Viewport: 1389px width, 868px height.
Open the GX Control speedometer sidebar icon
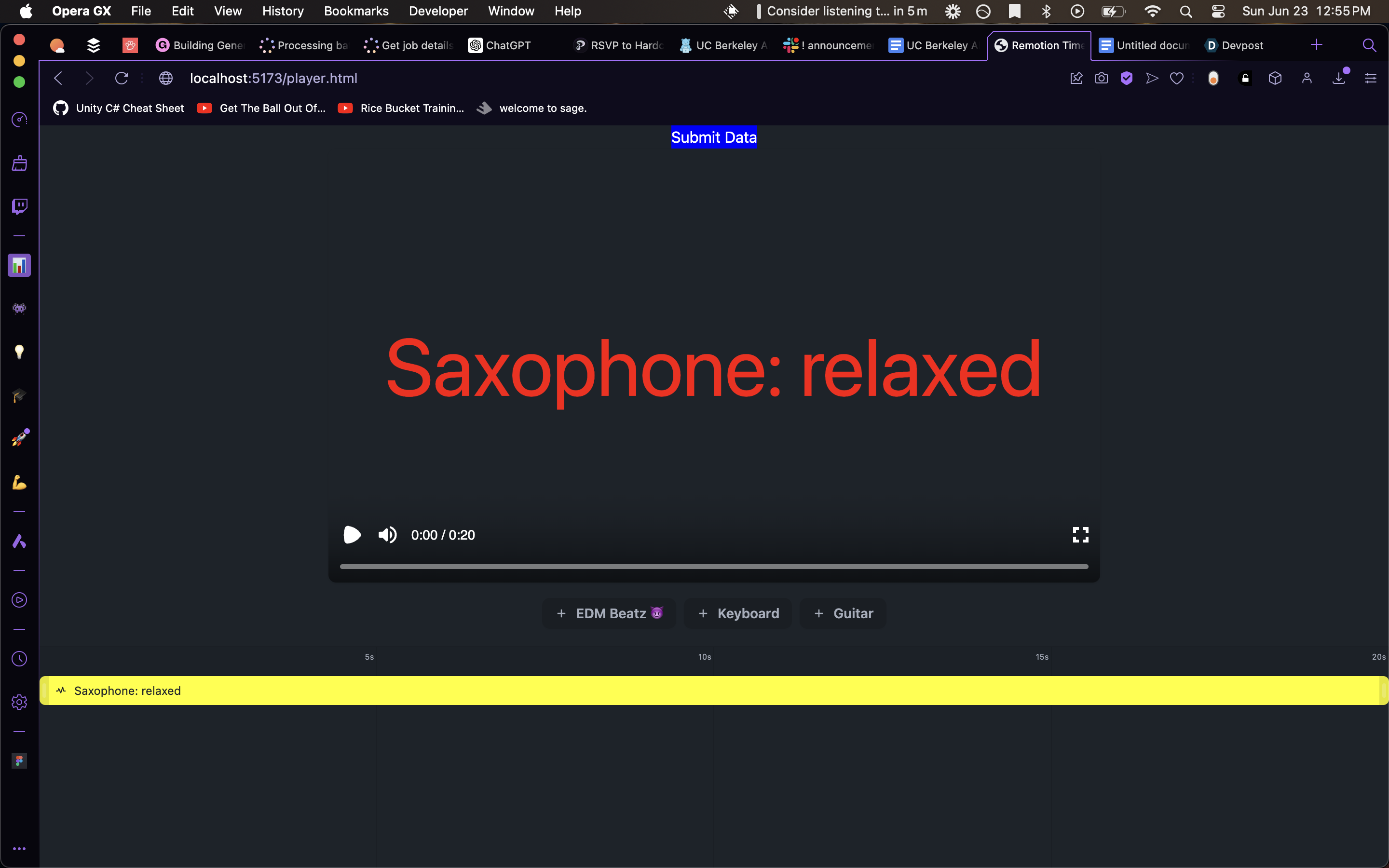point(19,120)
